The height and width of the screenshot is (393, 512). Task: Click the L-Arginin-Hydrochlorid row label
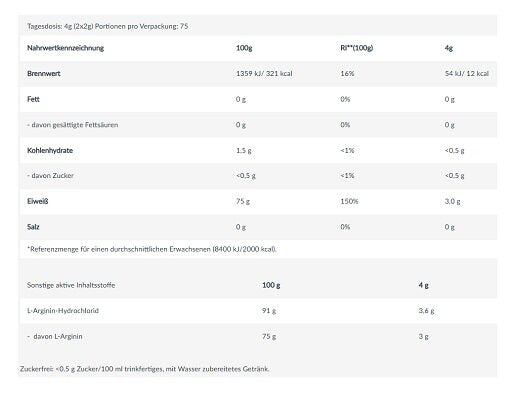(63, 311)
